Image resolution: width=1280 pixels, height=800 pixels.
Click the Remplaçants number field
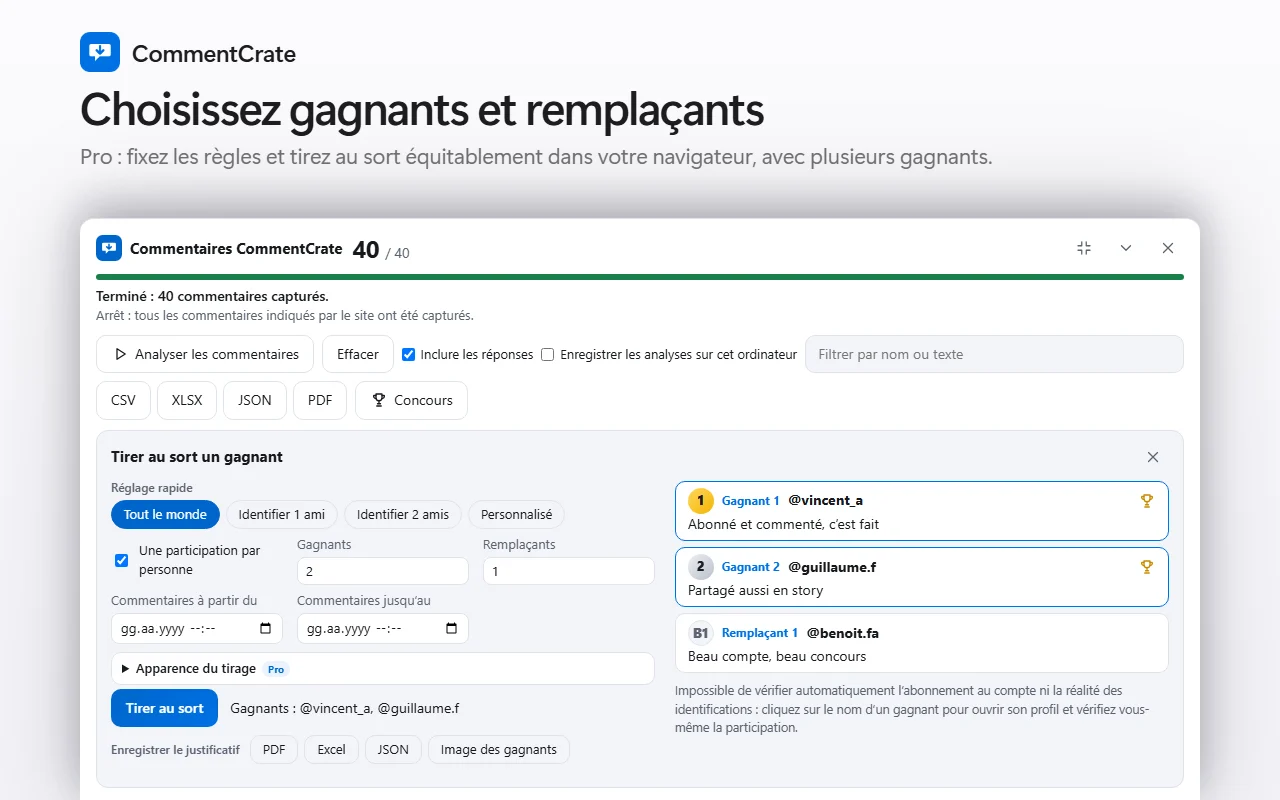(569, 571)
